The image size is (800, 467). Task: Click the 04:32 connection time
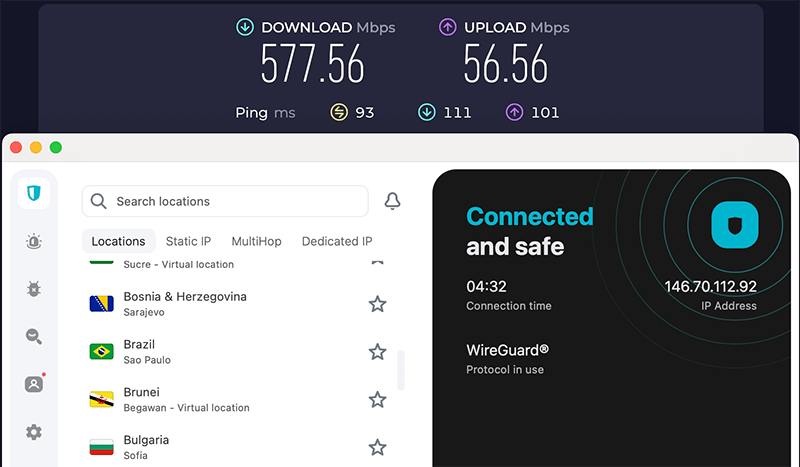(486, 286)
